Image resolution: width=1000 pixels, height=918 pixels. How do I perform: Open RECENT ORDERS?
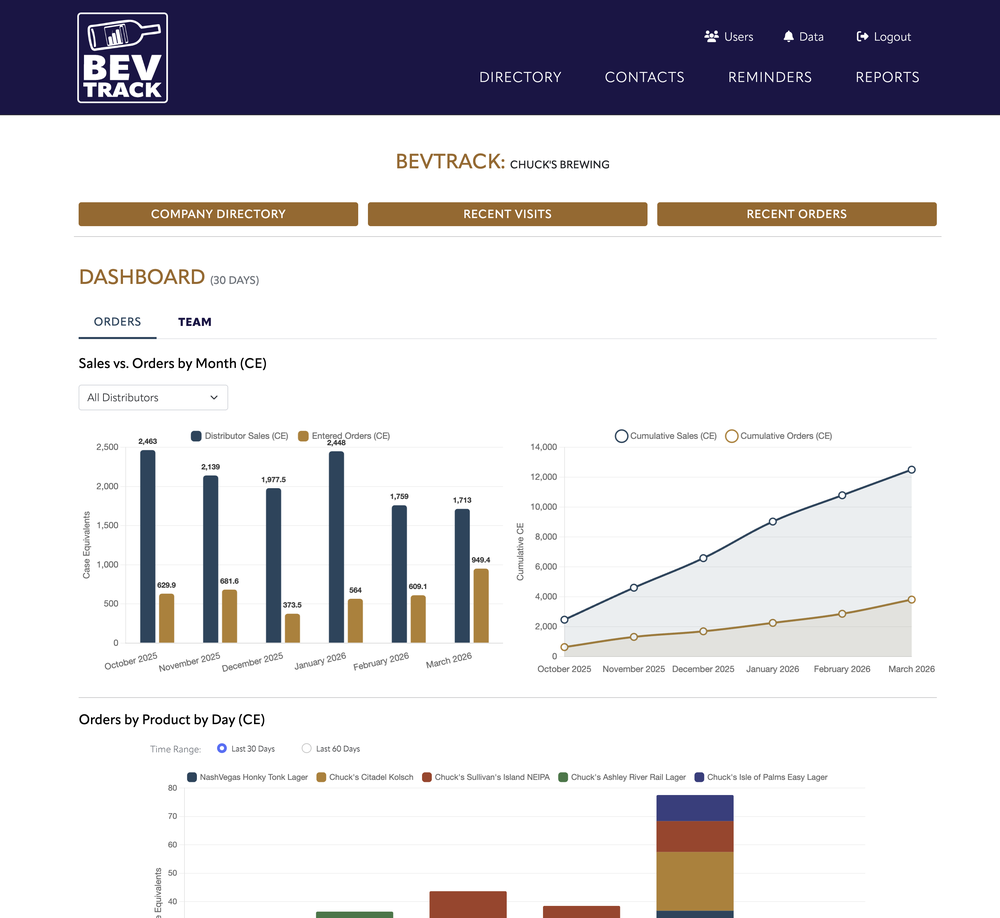[x=796, y=213]
